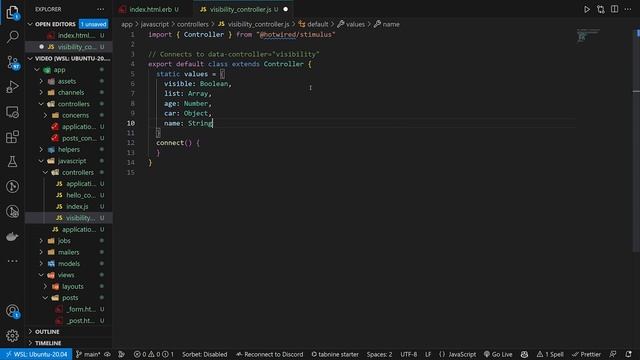Open Source Control view
The image size is (640, 360).
click(x=12, y=62)
